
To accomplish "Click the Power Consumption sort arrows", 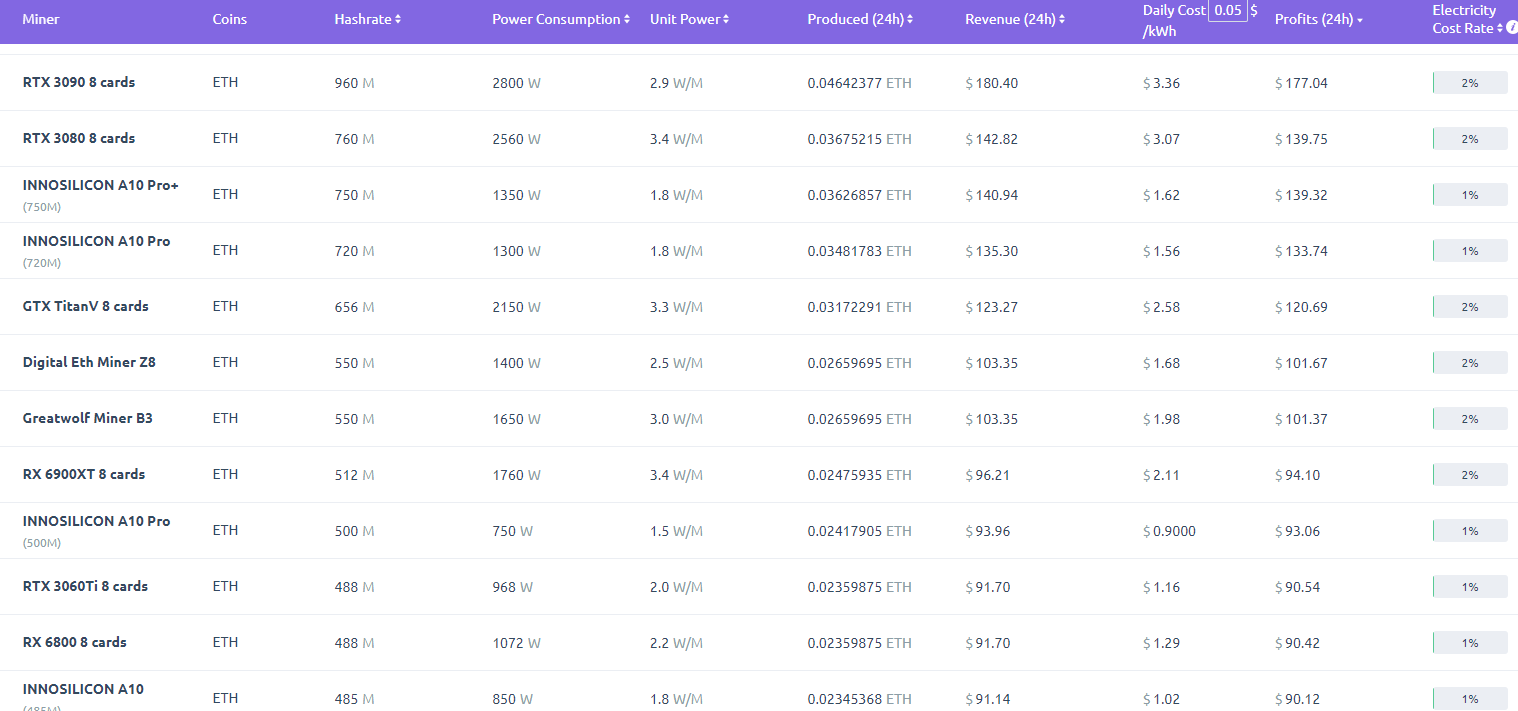I will click(627, 20).
